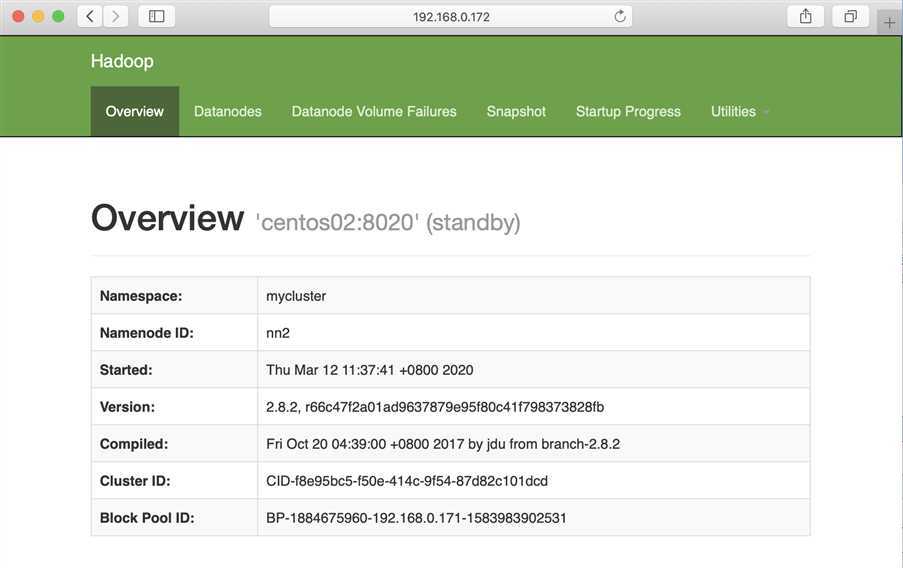Click the Cluster ID value text
This screenshot has width=903, height=568.
(x=407, y=481)
